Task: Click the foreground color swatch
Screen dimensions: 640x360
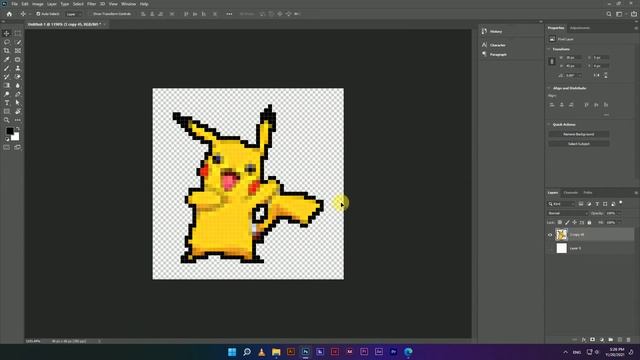Action: pos(10,131)
